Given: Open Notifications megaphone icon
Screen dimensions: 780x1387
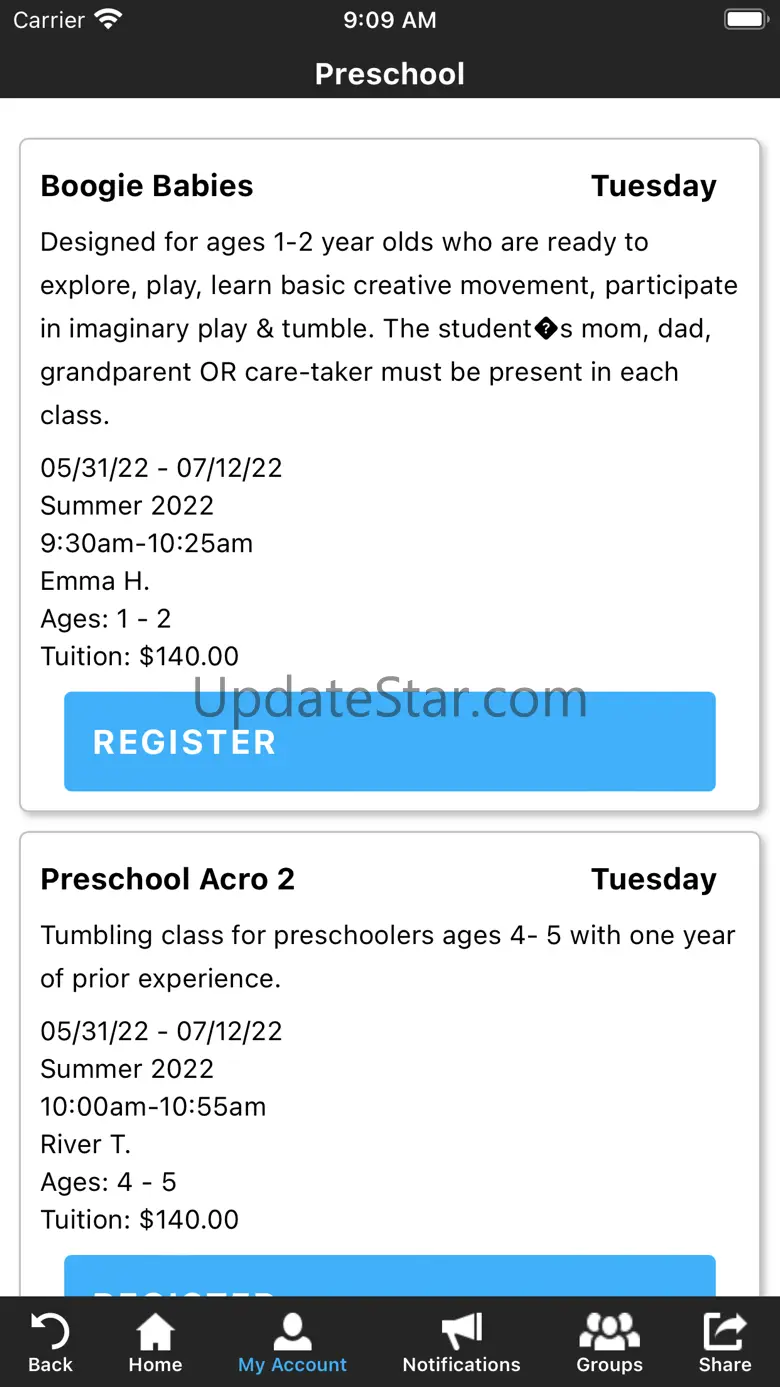Looking at the screenshot, I should (461, 1331).
